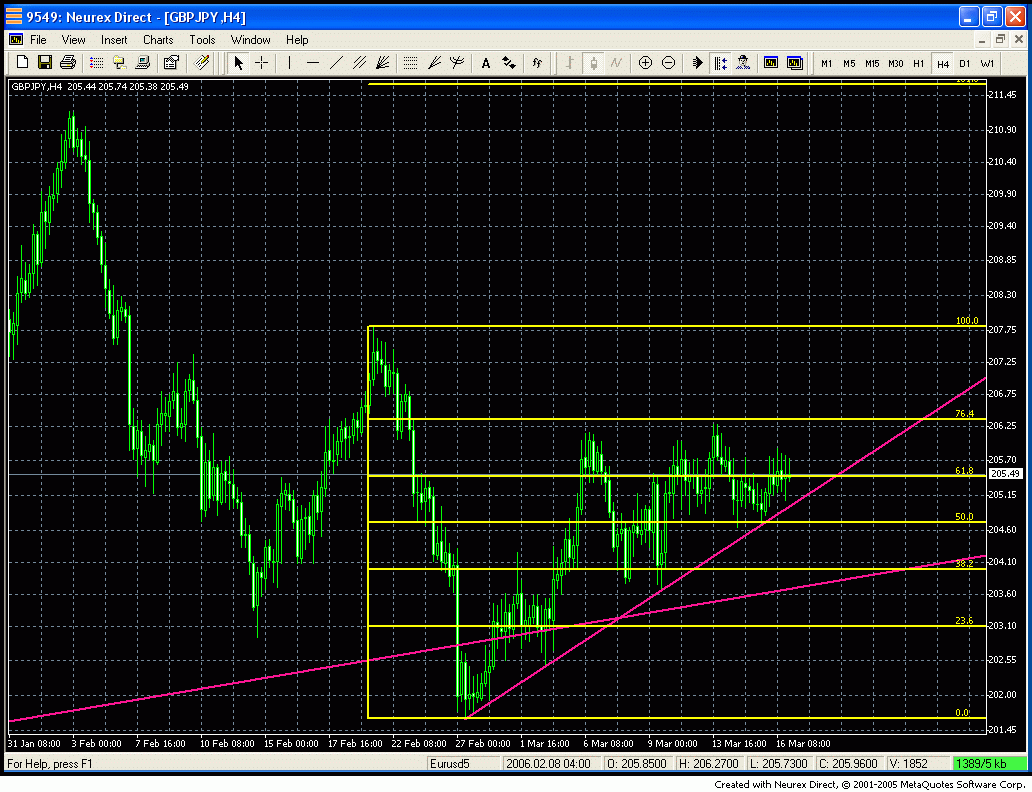Click the second chart window icon before M1
This screenshot has height=792, width=1032.
point(795,63)
